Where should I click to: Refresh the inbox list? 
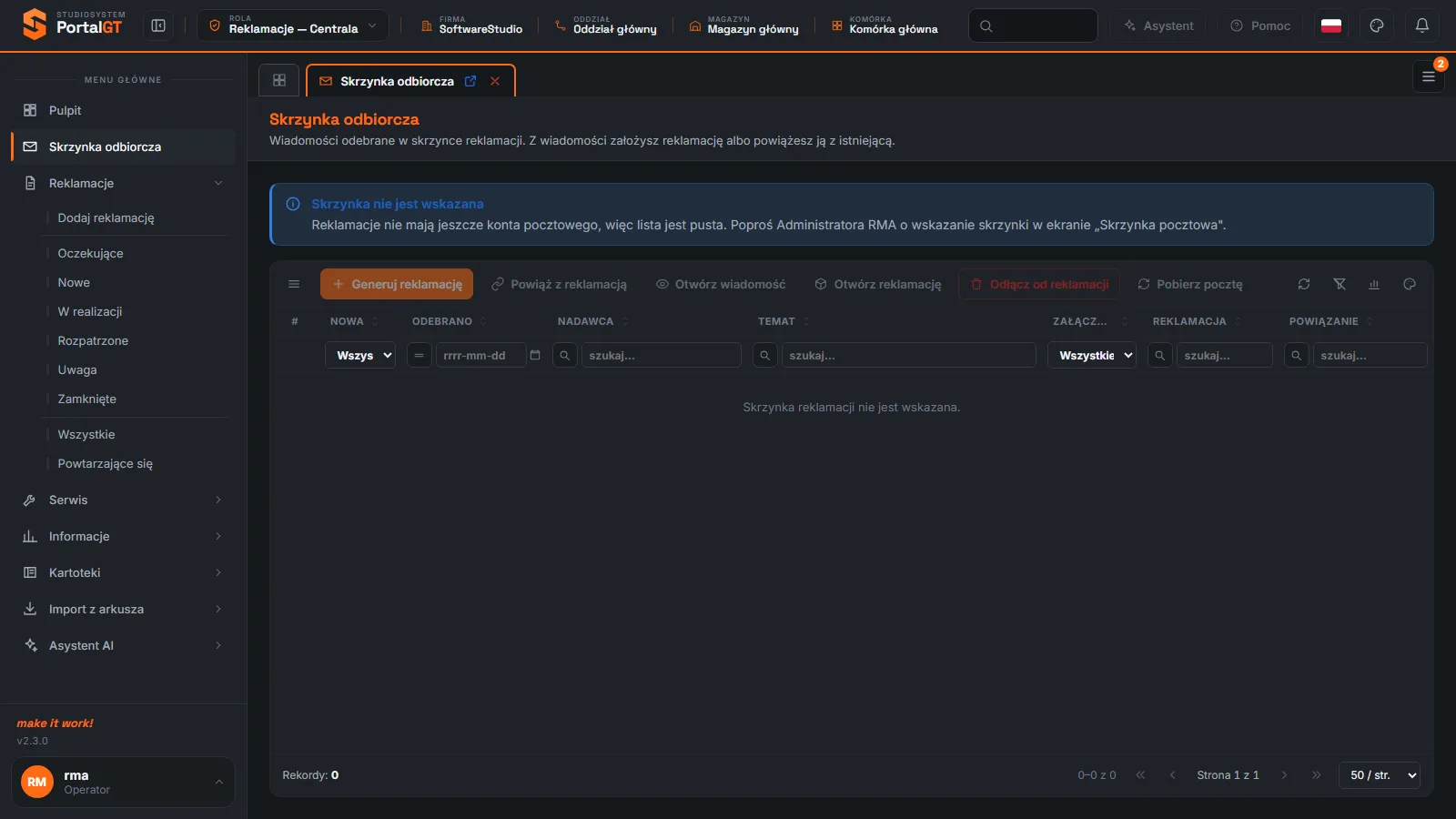click(x=1304, y=284)
